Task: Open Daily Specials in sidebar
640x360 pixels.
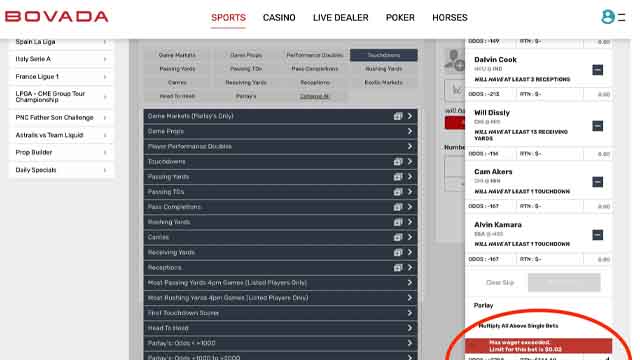Action: (x=61, y=170)
